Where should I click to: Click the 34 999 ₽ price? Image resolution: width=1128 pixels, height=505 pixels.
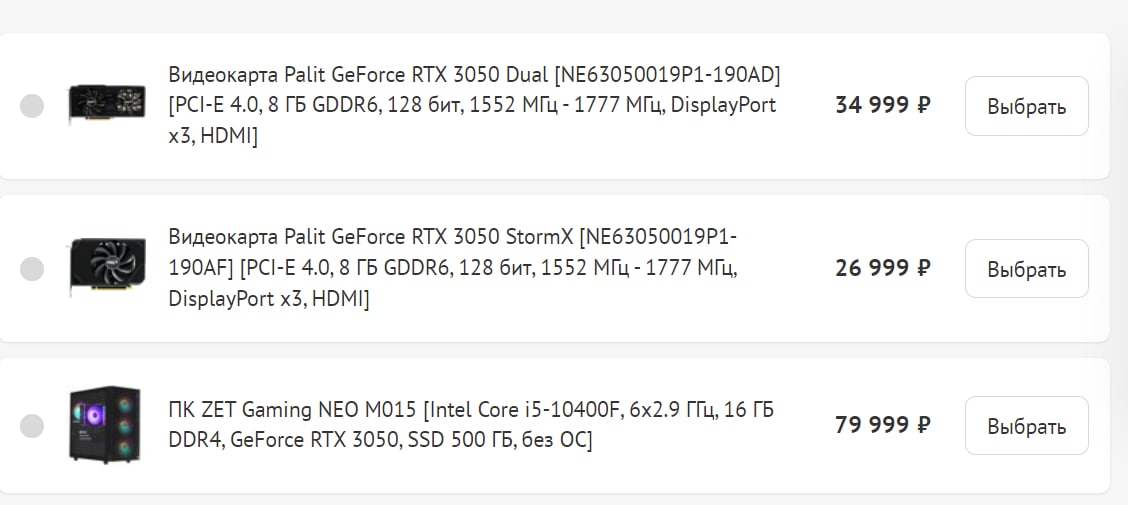click(x=883, y=105)
